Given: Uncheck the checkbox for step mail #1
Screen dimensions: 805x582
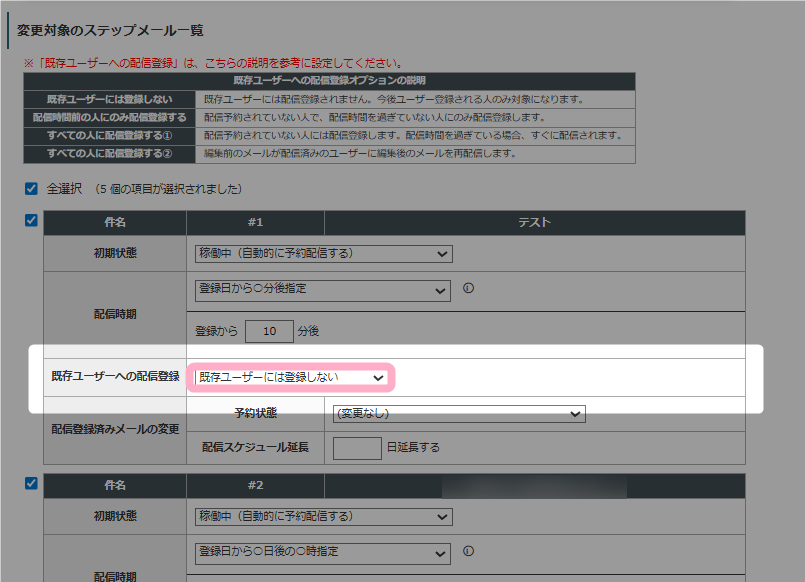Looking at the screenshot, I should click(31, 221).
